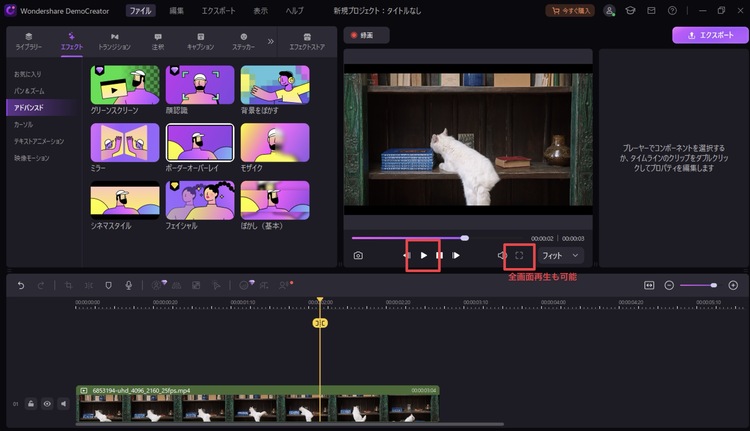Click the avatar tool with red dot
Image resolution: width=750 pixels, height=431 pixels.
(x=285, y=285)
